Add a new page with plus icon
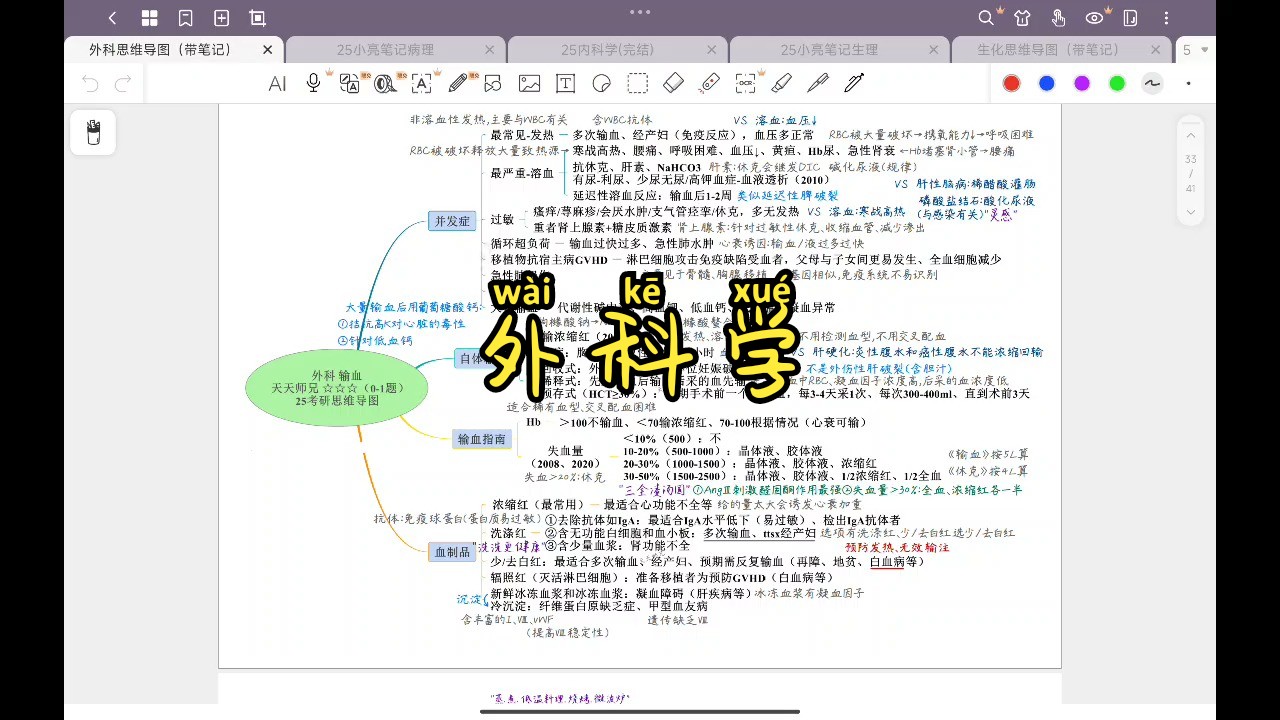The width and height of the screenshot is (1280, 720). click(221, 18)
